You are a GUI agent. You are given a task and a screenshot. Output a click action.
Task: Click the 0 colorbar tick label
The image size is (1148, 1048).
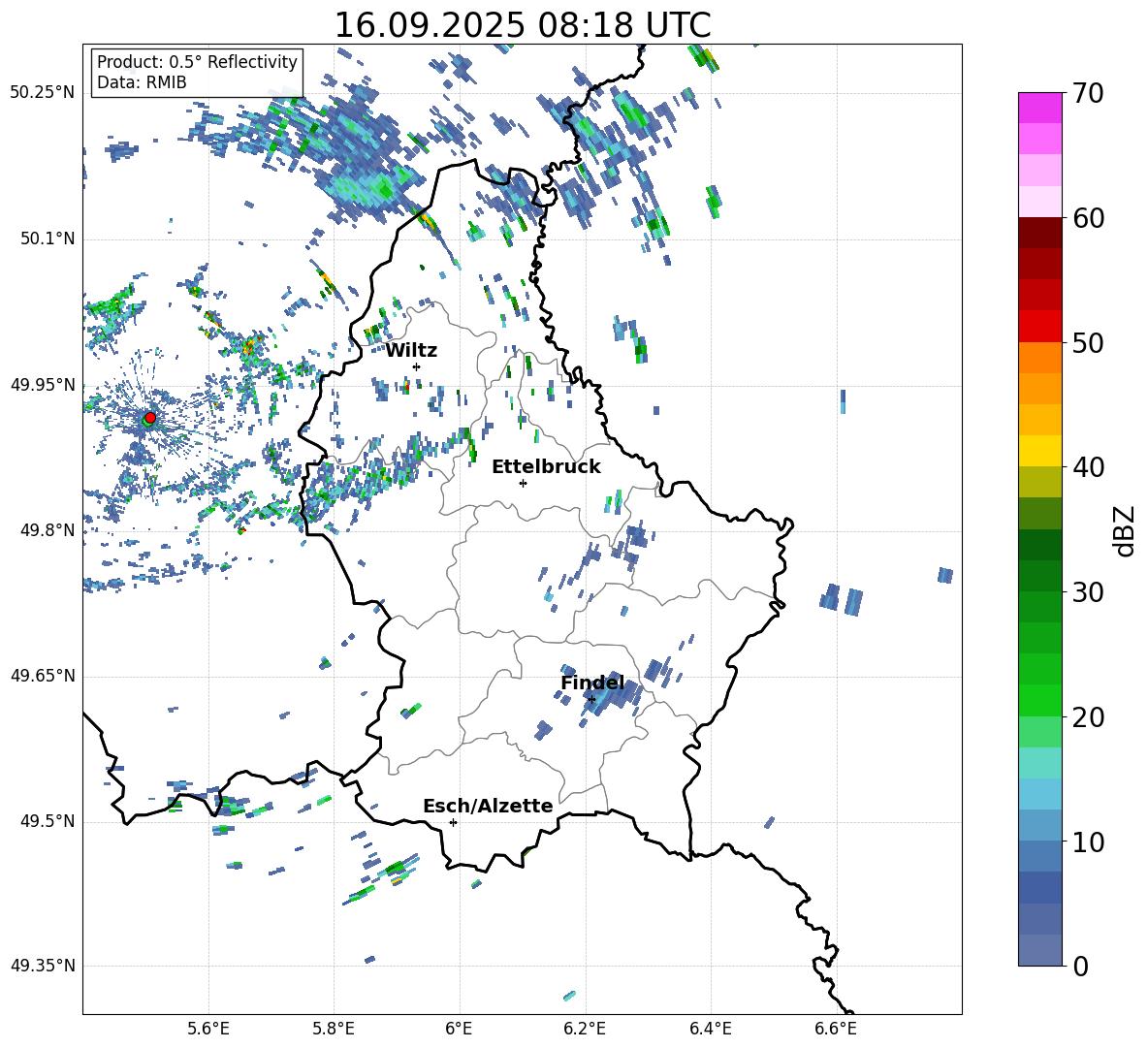pos(1081,966)
